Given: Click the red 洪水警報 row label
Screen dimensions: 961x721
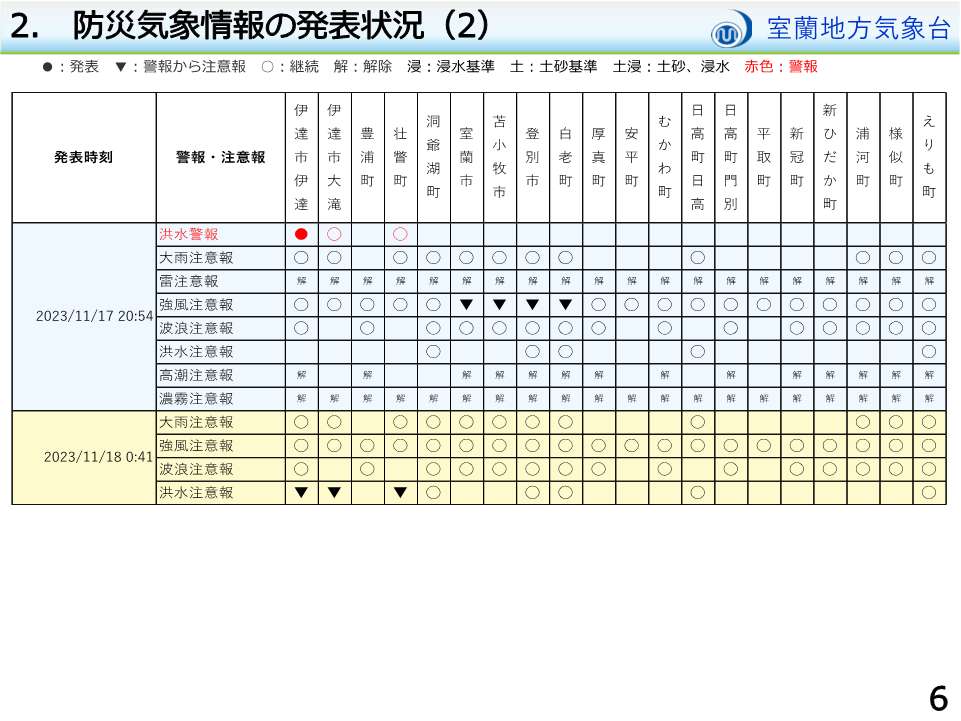Looking at the screenshot, I should coord(189,234).
